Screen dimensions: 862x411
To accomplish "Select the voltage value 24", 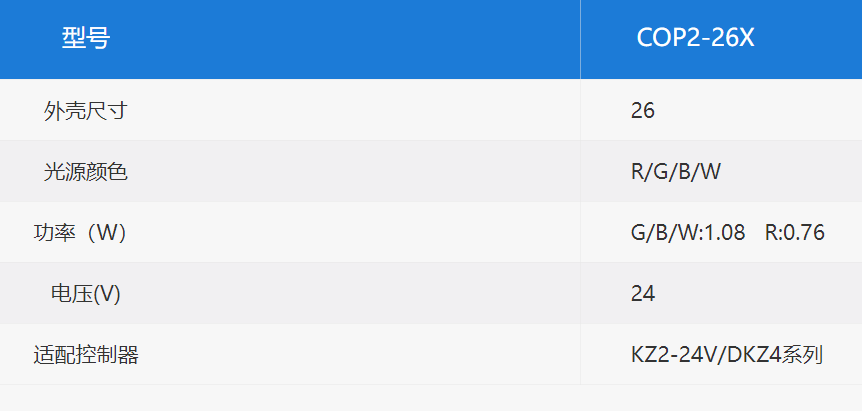I will click(x=643, y=294).
